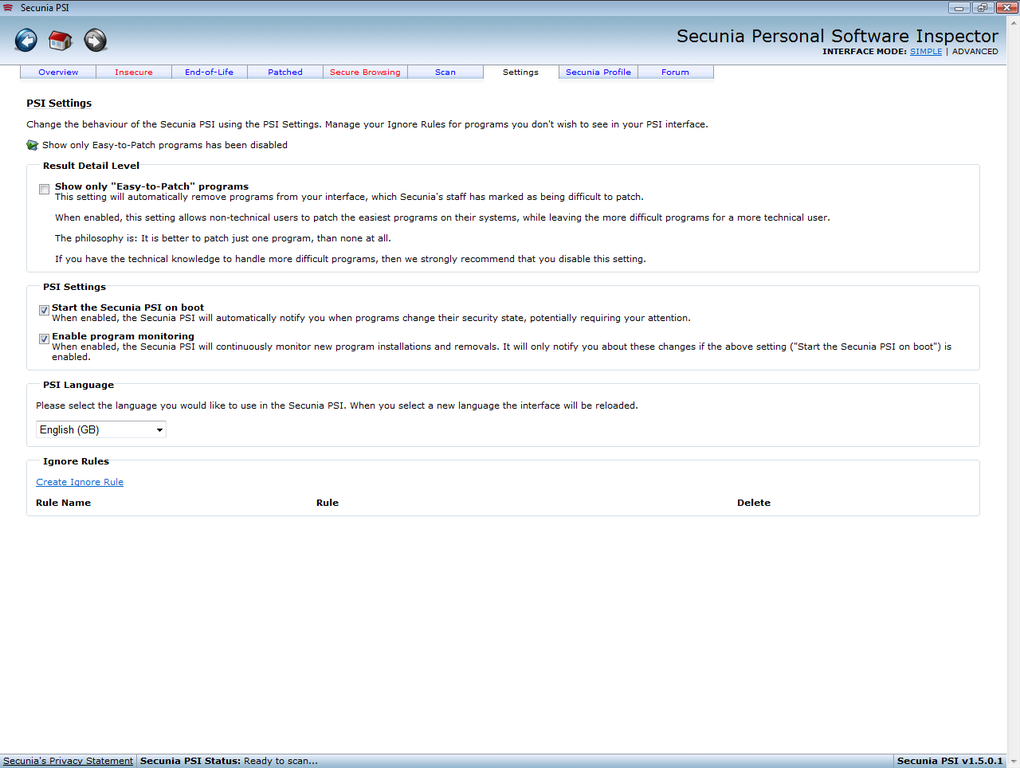Click the forward arrow navigation icon
1020x768 pixels.
[95, 40]
